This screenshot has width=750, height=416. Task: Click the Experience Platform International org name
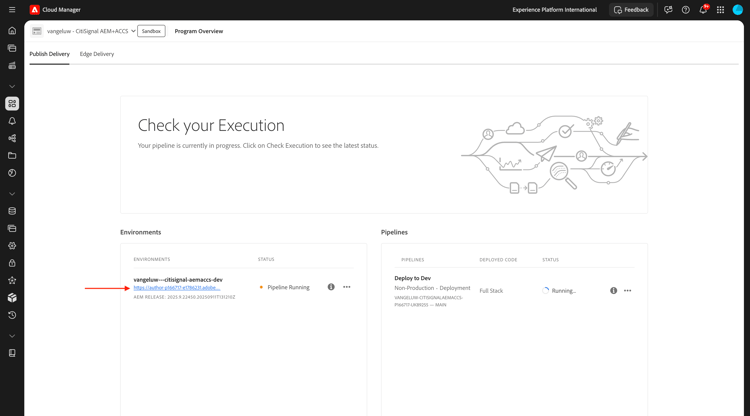pos(554,10)
